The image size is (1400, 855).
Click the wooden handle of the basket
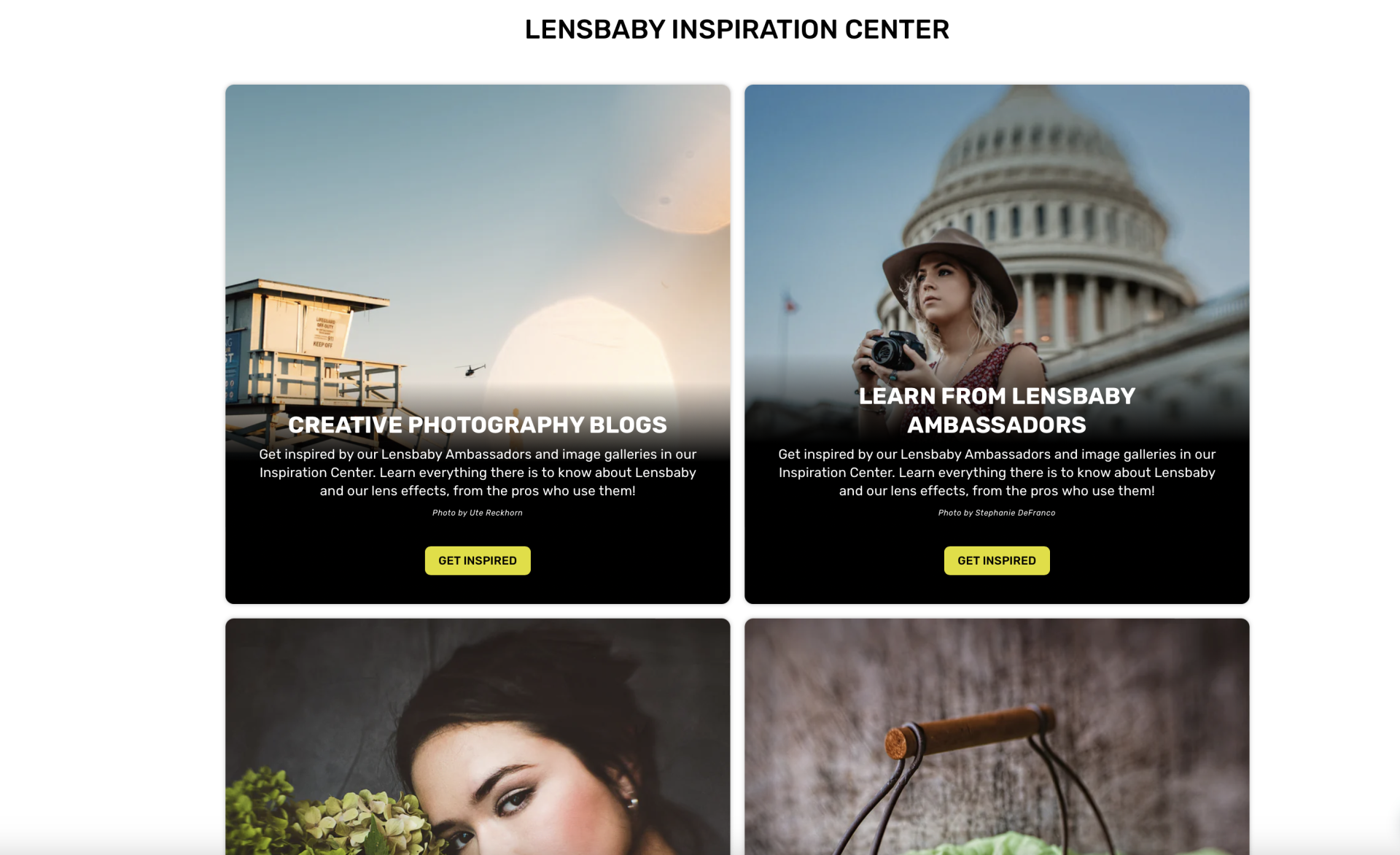970,730
